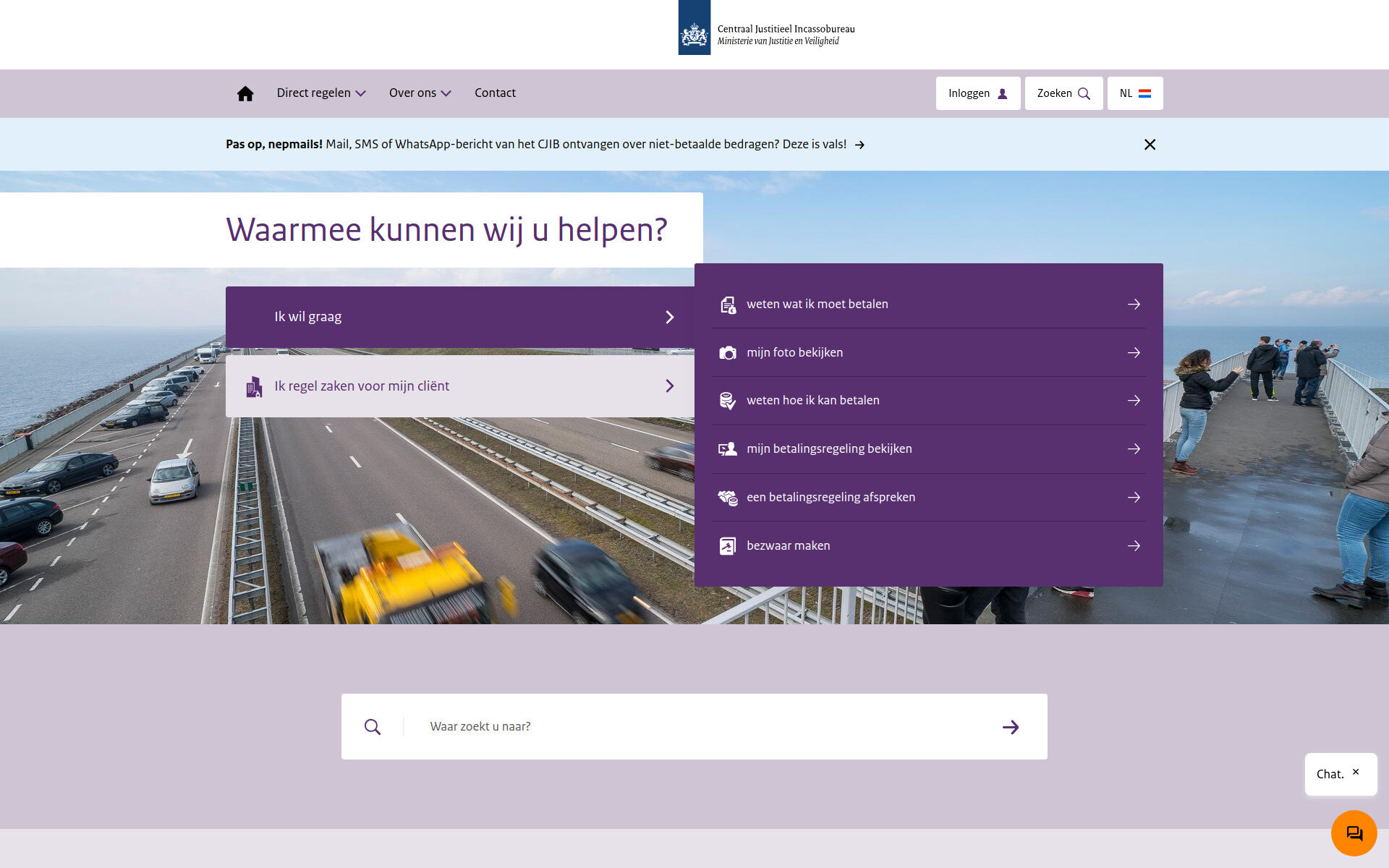Go to the home page icon
Viewport: 1389px width, 868px height.
pos(245,93)
